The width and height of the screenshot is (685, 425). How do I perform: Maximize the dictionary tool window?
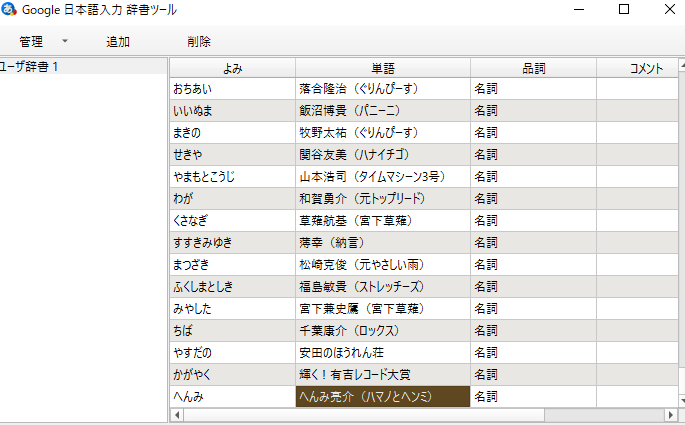coord(624,9)
